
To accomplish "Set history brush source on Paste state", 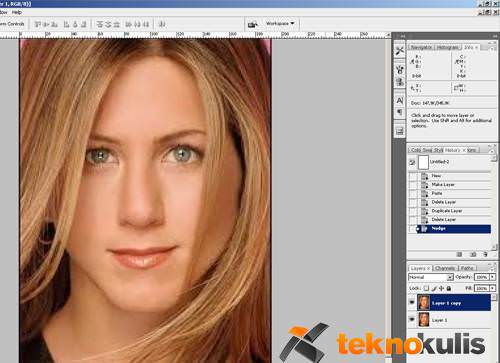I will point(413,193).
